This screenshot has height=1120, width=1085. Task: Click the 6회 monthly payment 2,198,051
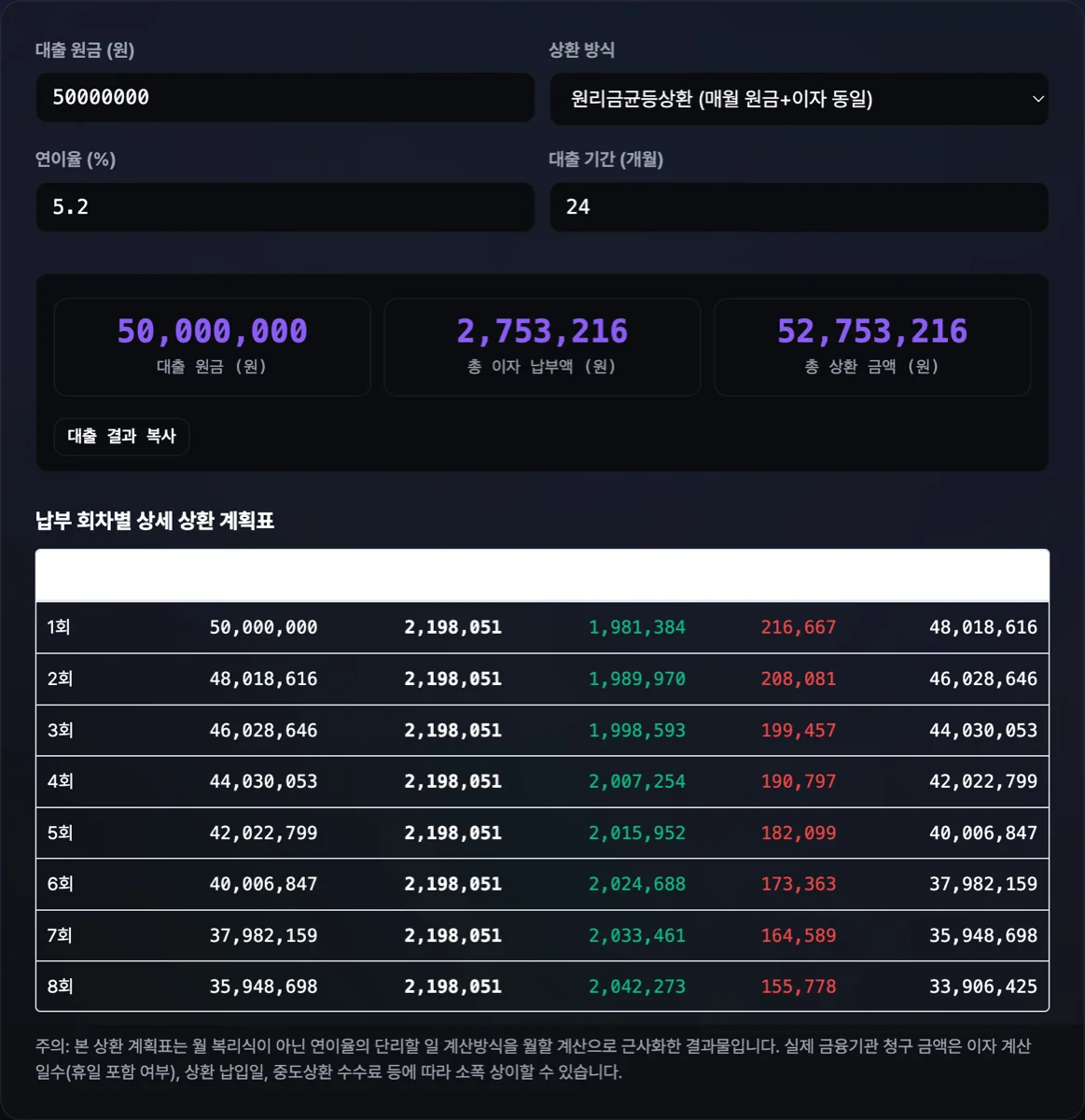452,884
